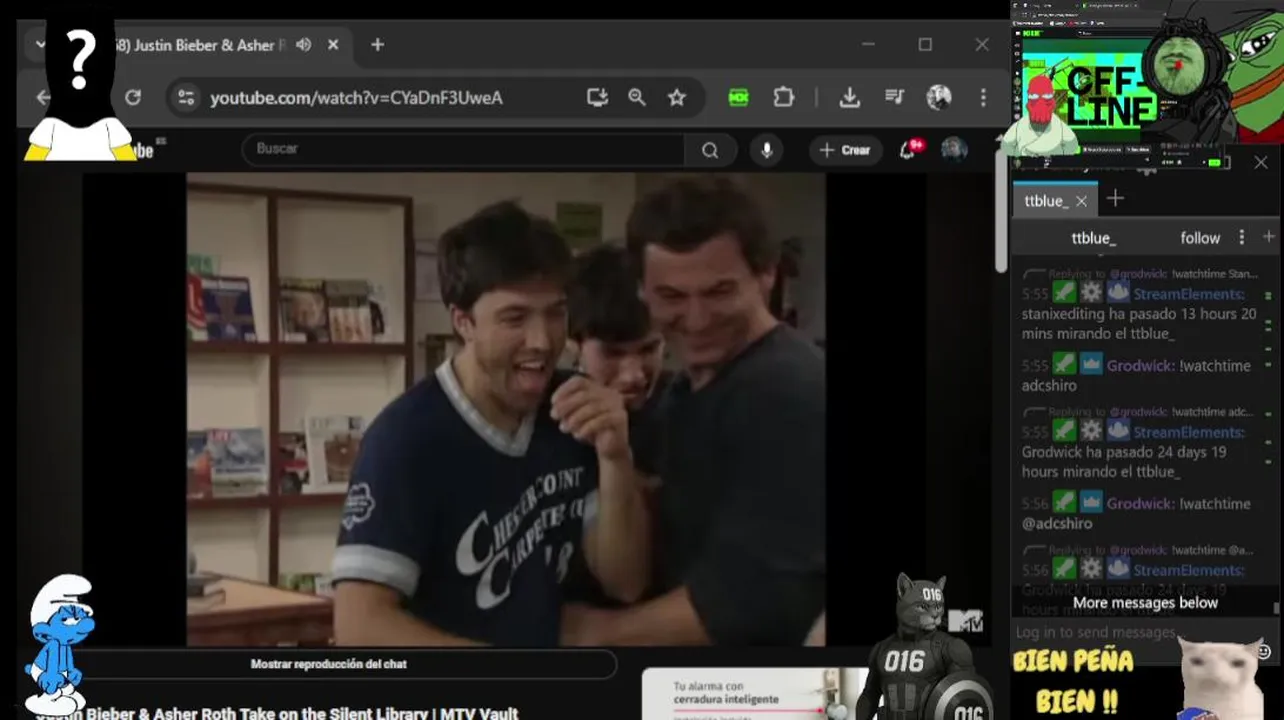The height and width of the screenshot is (720, 1284).
Task: Open the YouTube account avatar menu
Action: coord(954,150)
